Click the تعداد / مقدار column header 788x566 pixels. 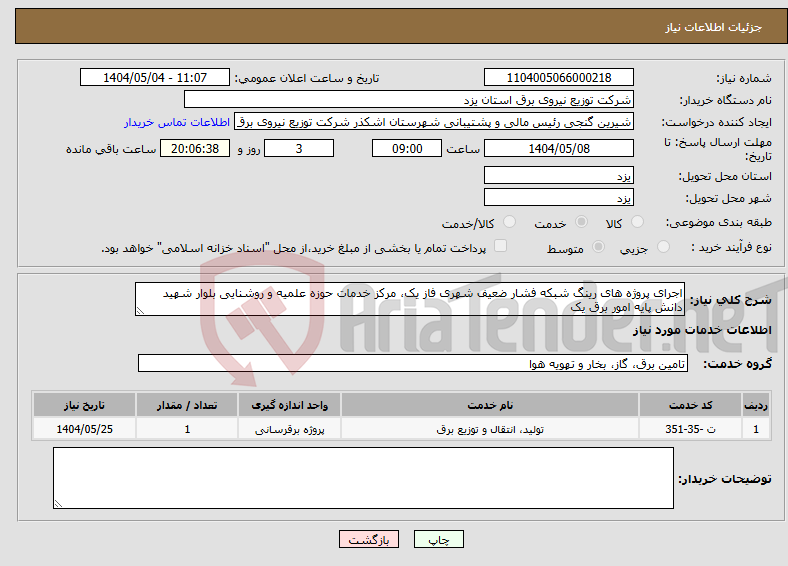pos(187,405)
